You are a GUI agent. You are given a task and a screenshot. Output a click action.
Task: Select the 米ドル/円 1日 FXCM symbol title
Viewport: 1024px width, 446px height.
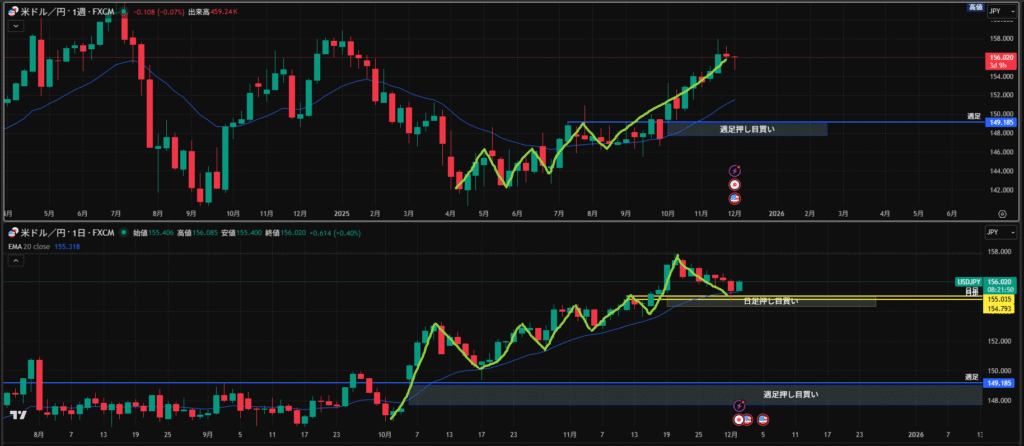tap(66, 232)
